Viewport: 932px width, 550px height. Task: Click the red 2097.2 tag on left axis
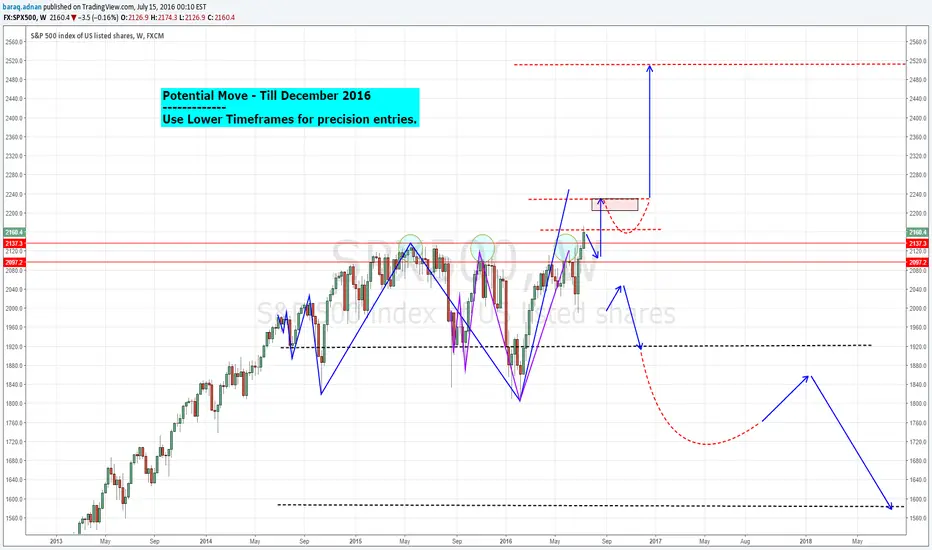click(x=14, y=262)
